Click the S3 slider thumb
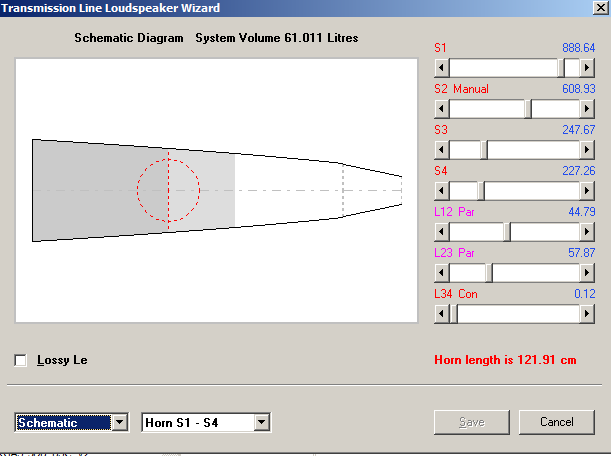Viewport: 611px width, 456px height. coord(484,150)
